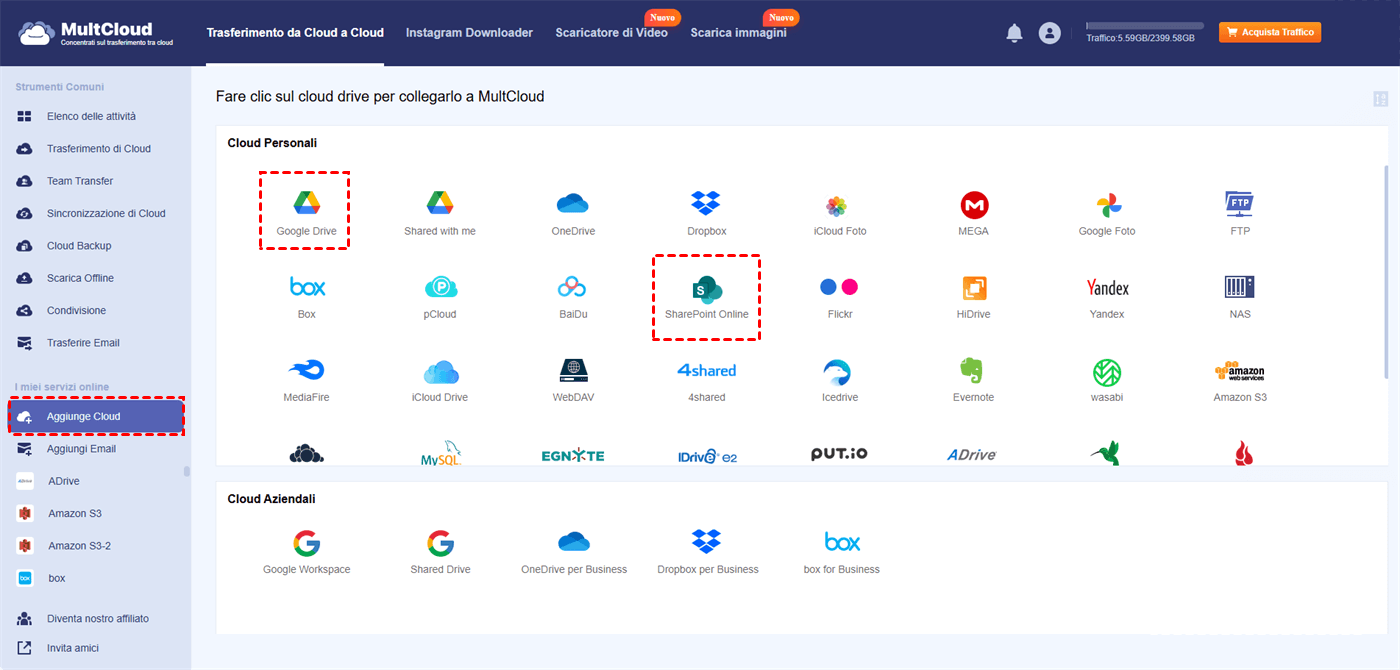The image size is (1400, 670).
Task: Choose the Flickr service
Action: coord(839,287)
